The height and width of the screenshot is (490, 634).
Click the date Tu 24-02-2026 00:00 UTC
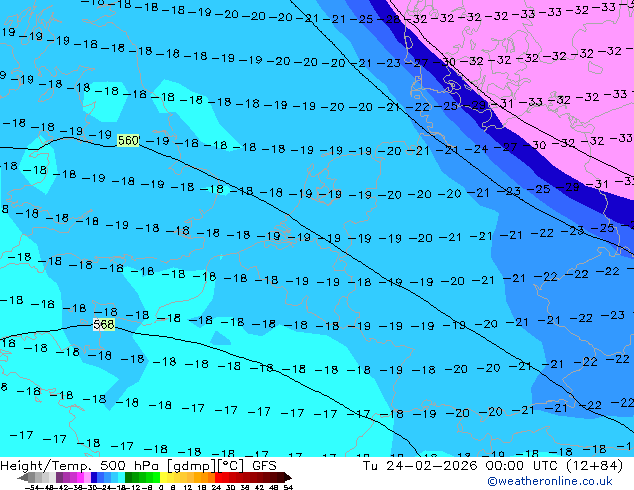[461, 466]
